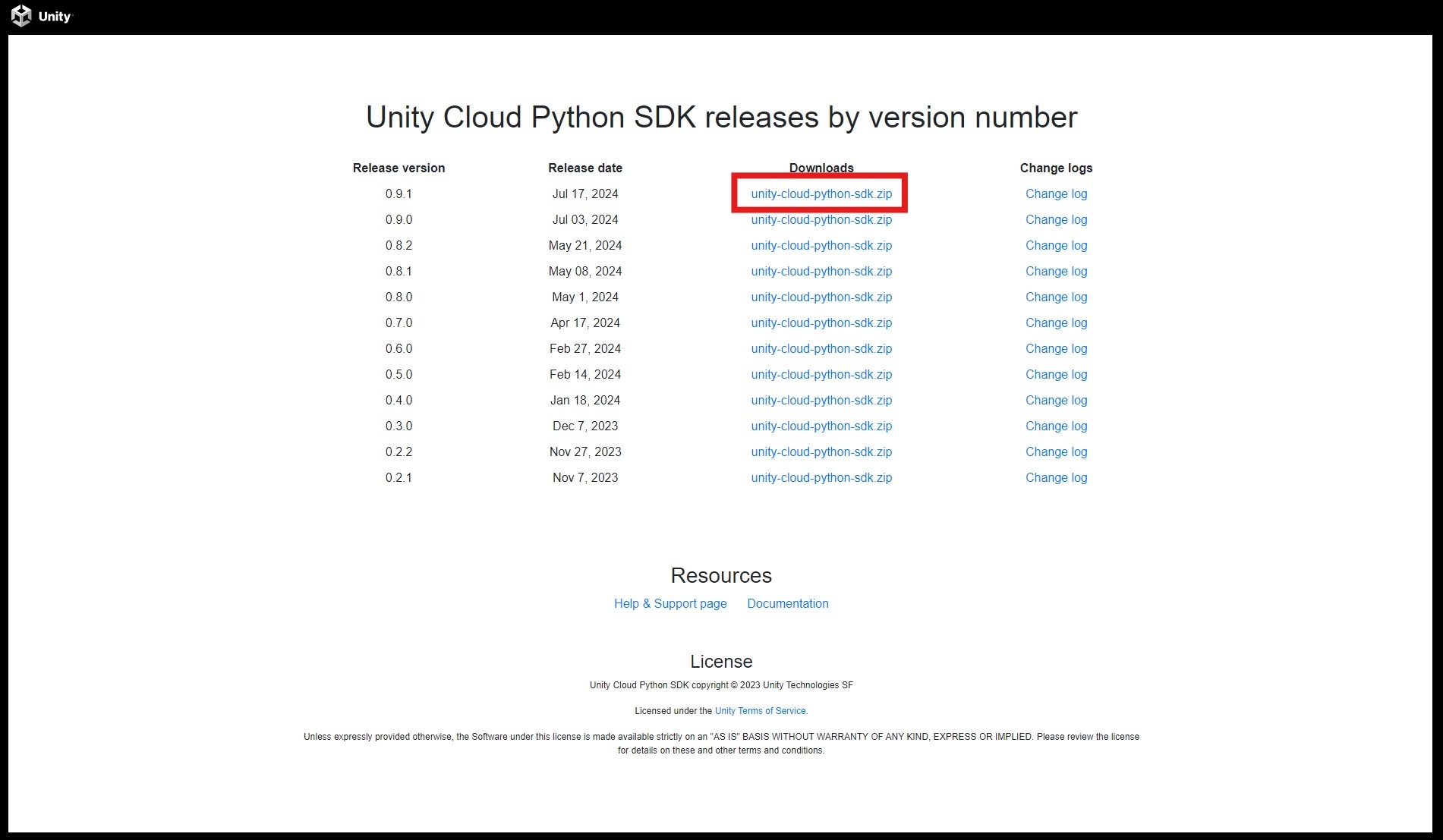
Task: Select version number 0.9.0
Action: click(x=399, y=219)
